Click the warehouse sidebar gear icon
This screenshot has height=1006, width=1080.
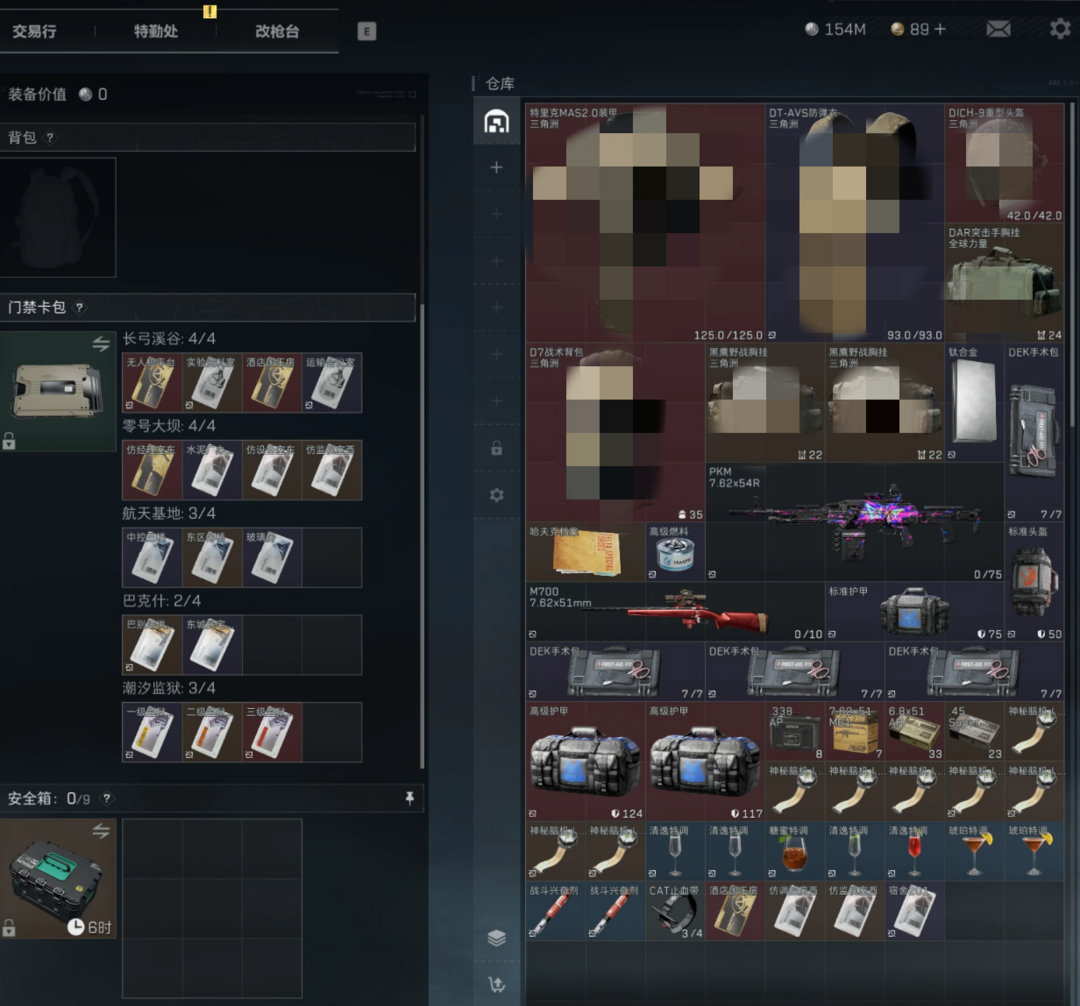click(496, 495)
